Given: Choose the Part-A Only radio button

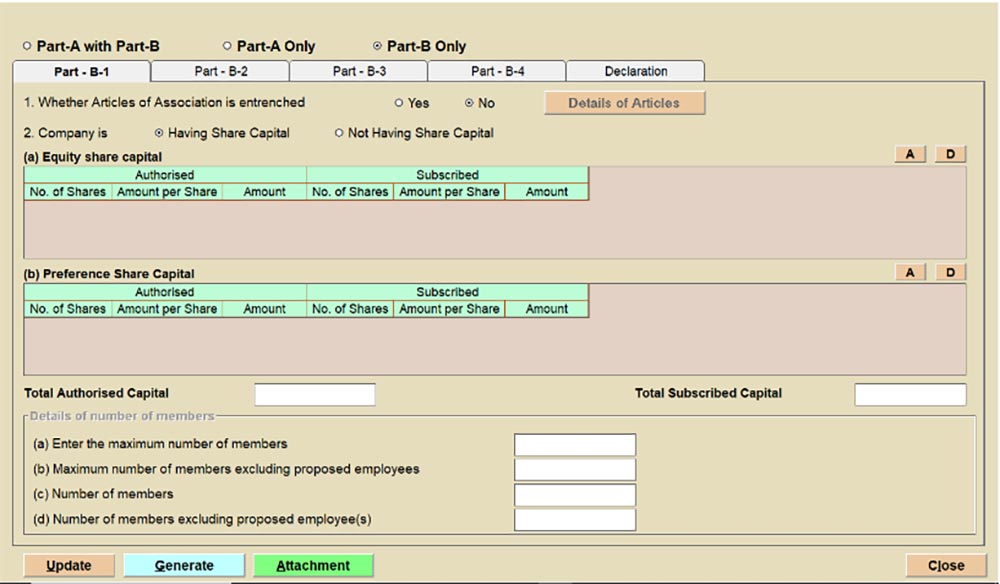Looking at the screenshot, I should click(227, 46).
